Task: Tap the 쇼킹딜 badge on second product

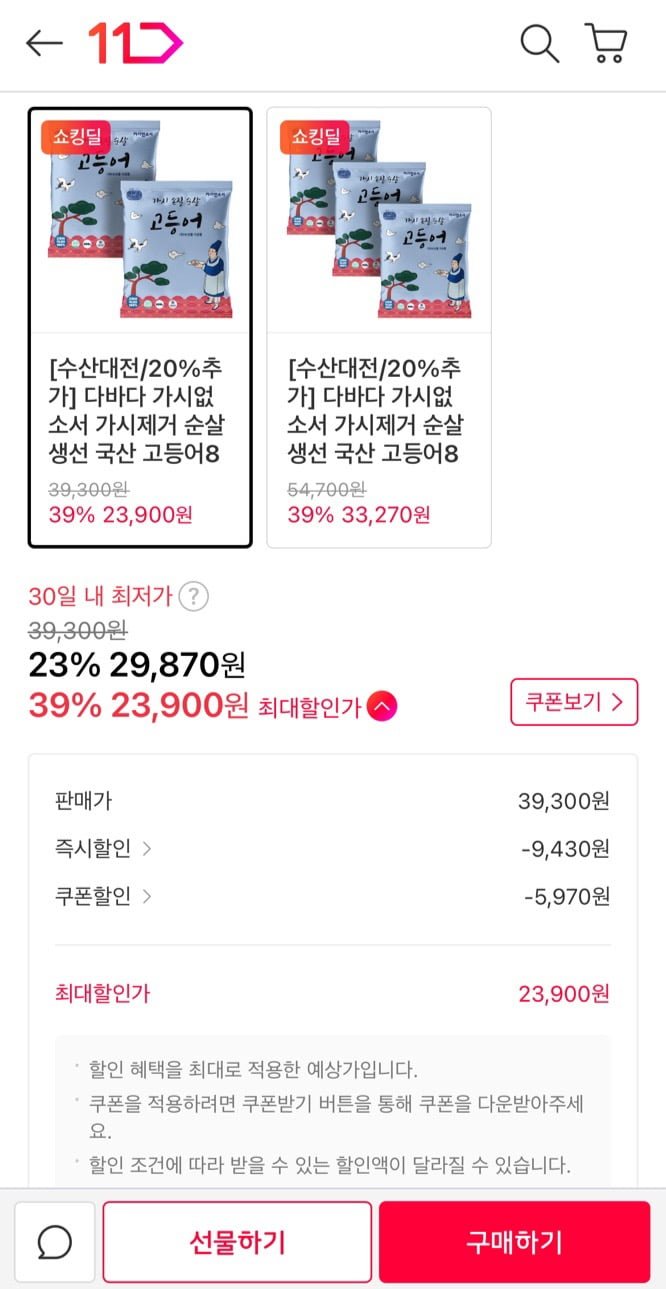Action: point(314,136)
